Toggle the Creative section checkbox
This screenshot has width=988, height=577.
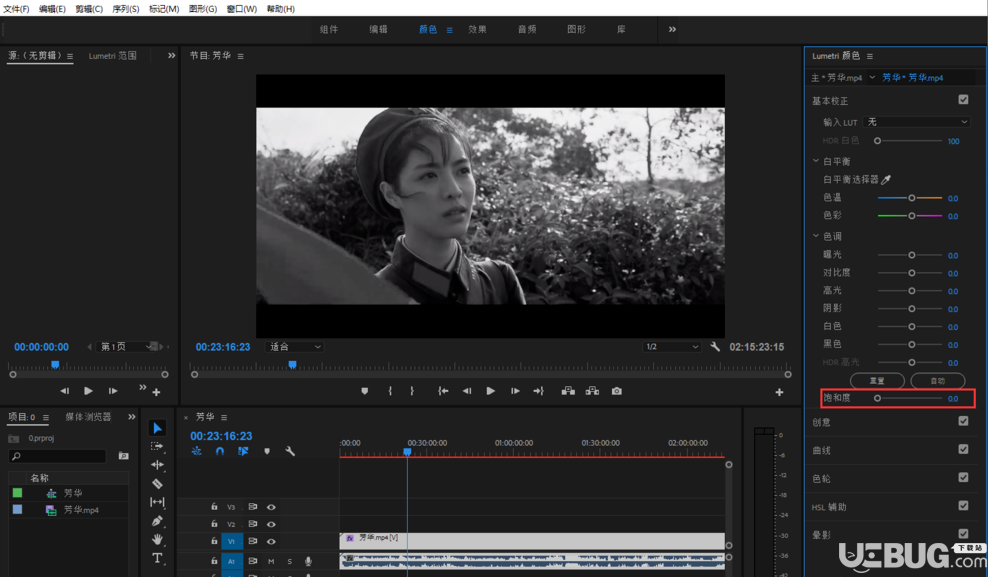click(963, 421)
